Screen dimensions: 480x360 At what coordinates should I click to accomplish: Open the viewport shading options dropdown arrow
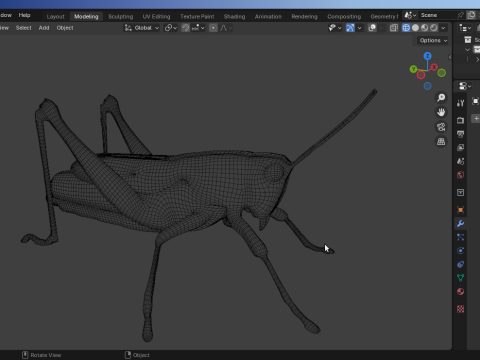[x=443, y=28]
